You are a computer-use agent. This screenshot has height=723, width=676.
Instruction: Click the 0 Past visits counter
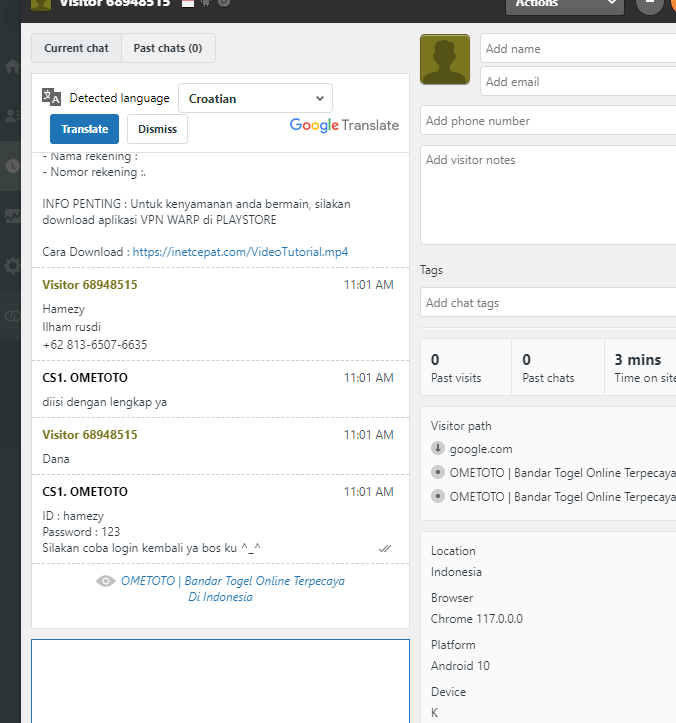click(x=466, y=367)
